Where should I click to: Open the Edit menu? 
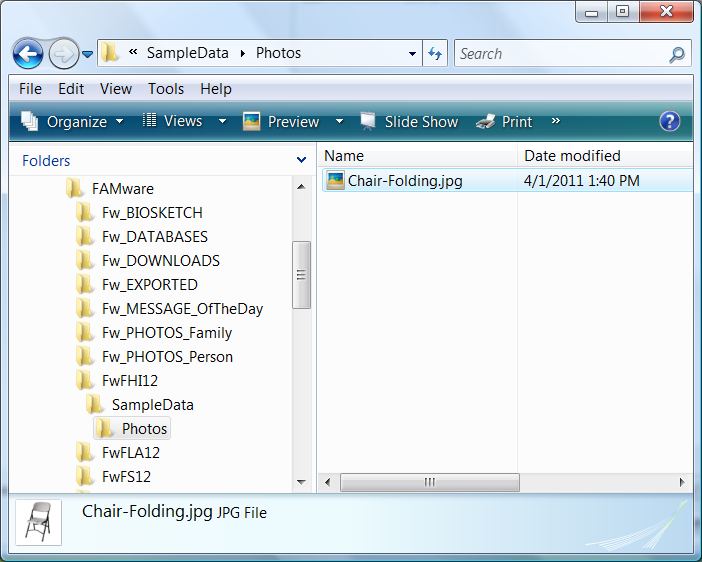[x=71, y=89]
